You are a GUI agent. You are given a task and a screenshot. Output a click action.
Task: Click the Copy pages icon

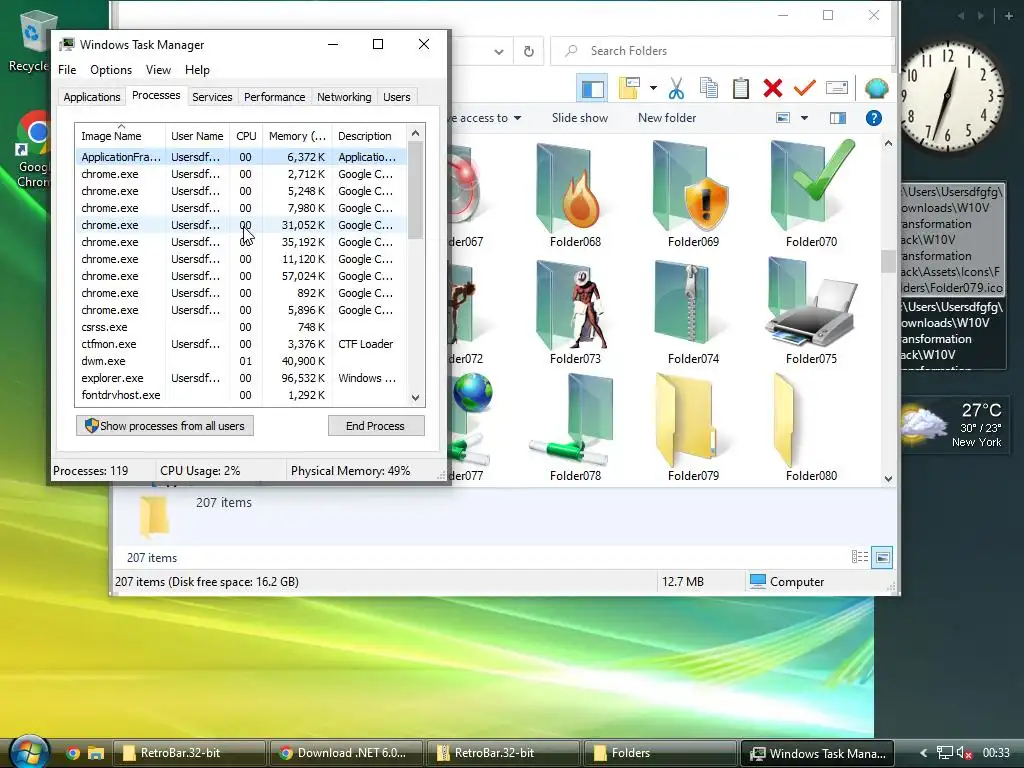709,88
